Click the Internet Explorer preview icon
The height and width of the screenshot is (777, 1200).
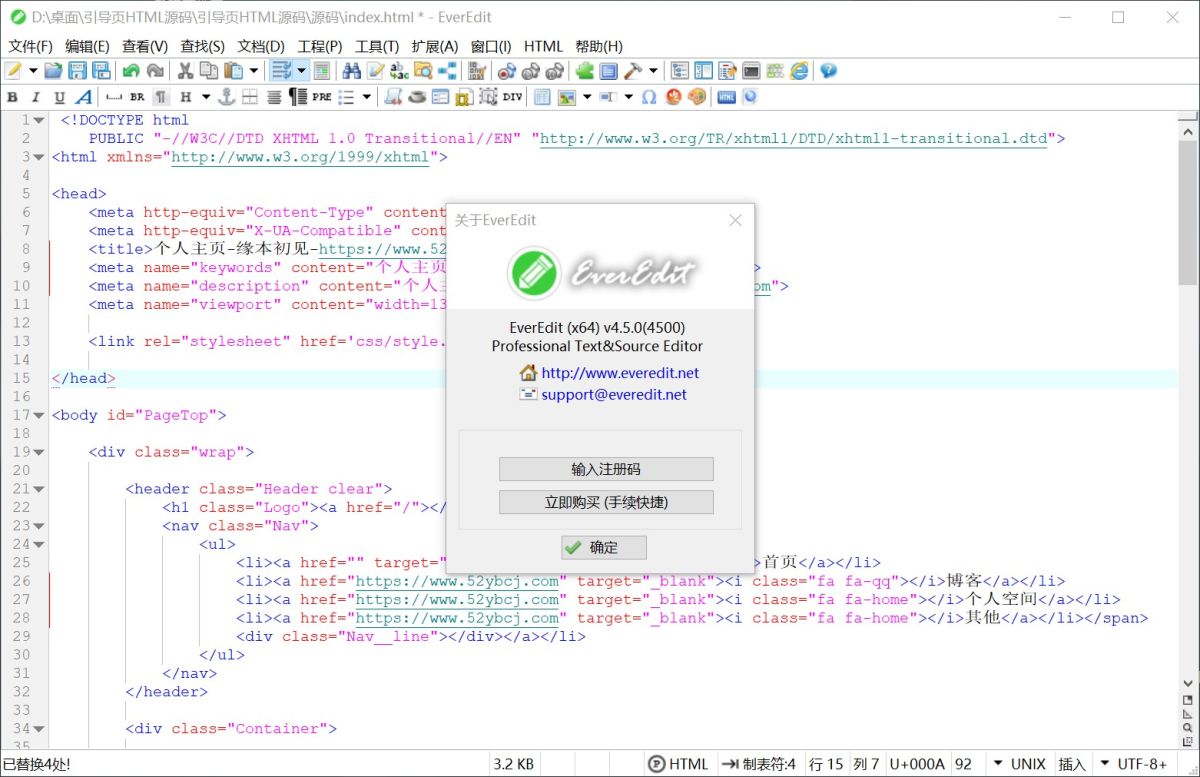(x=799, y=71)
